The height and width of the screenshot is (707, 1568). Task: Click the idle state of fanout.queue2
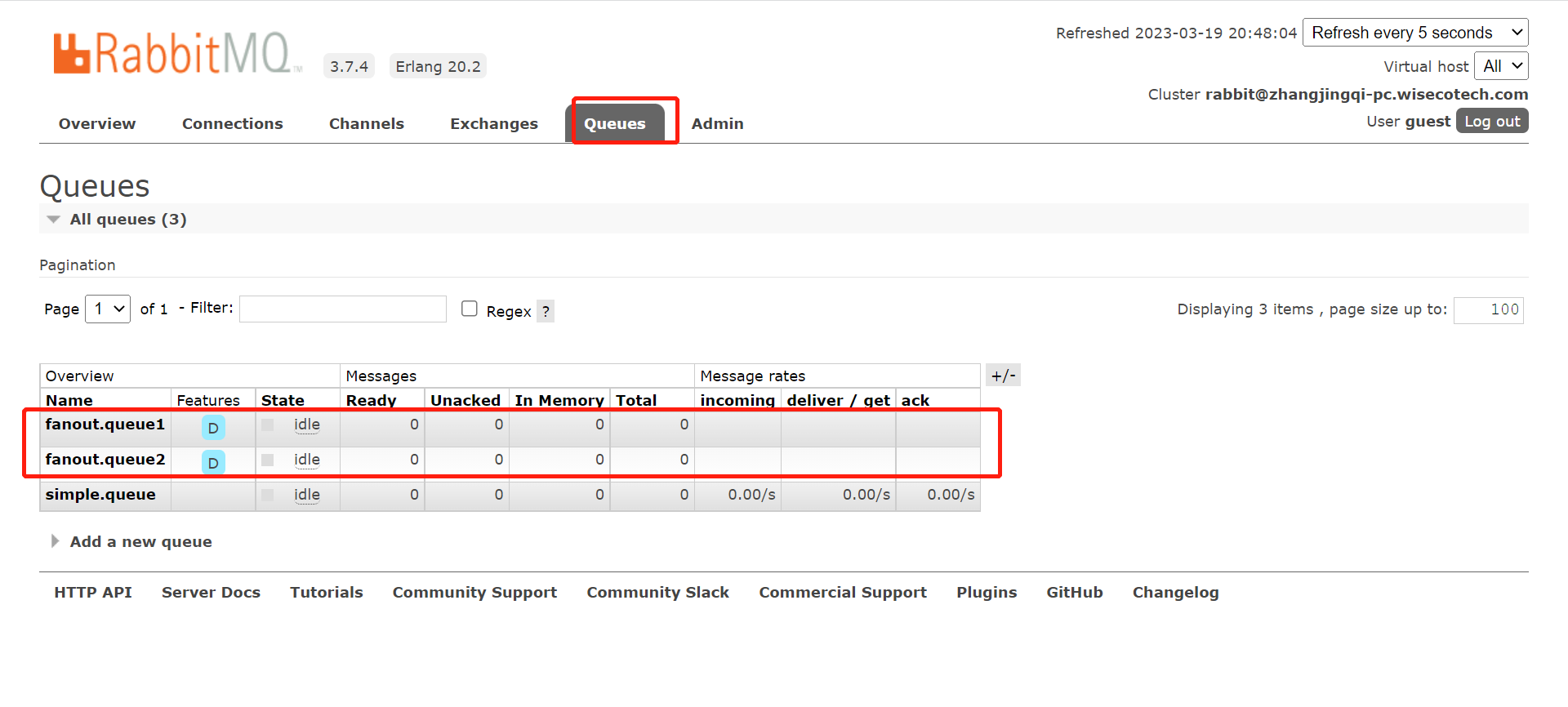(x=307, y=460)
